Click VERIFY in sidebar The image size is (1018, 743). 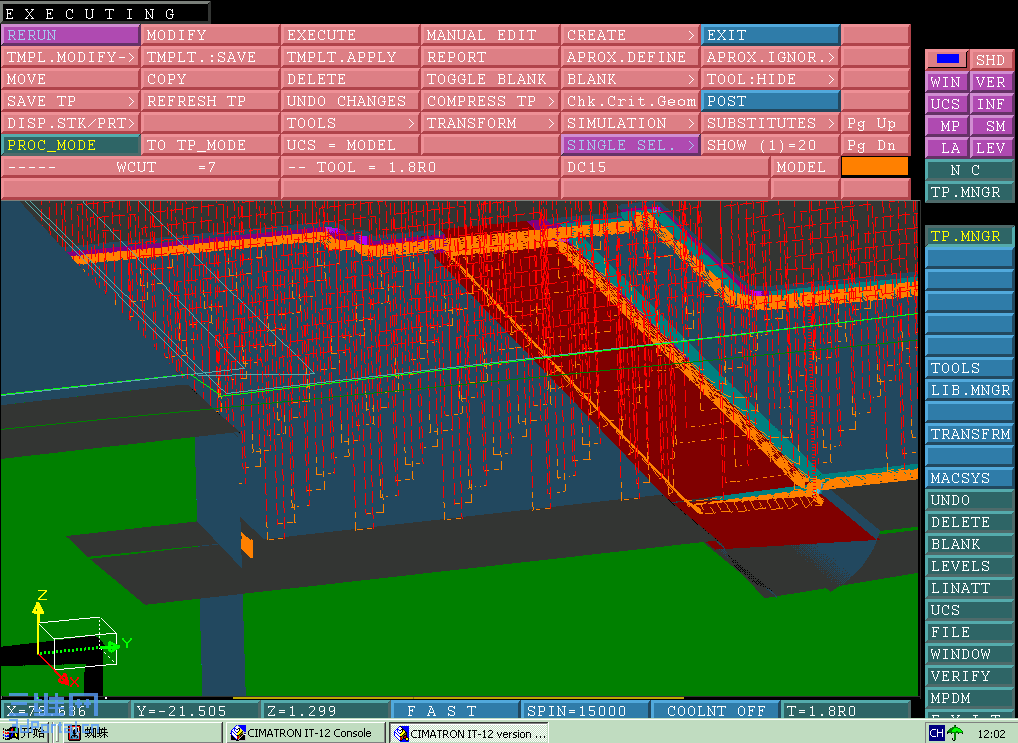click(x=969, y=676)
